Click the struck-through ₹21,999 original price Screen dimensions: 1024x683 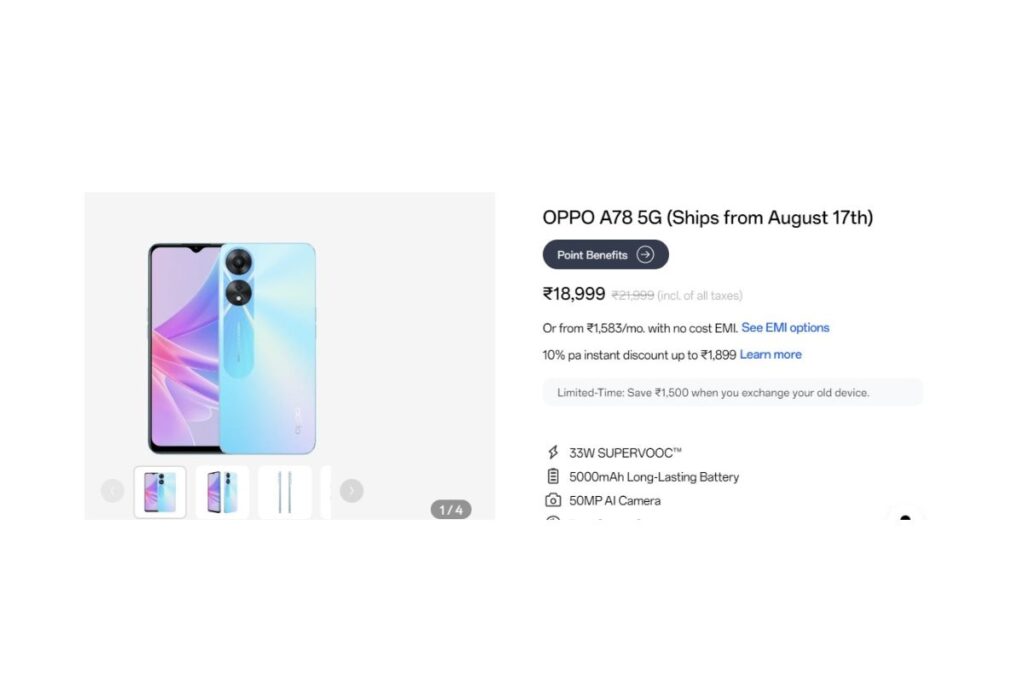click(633, 296)
